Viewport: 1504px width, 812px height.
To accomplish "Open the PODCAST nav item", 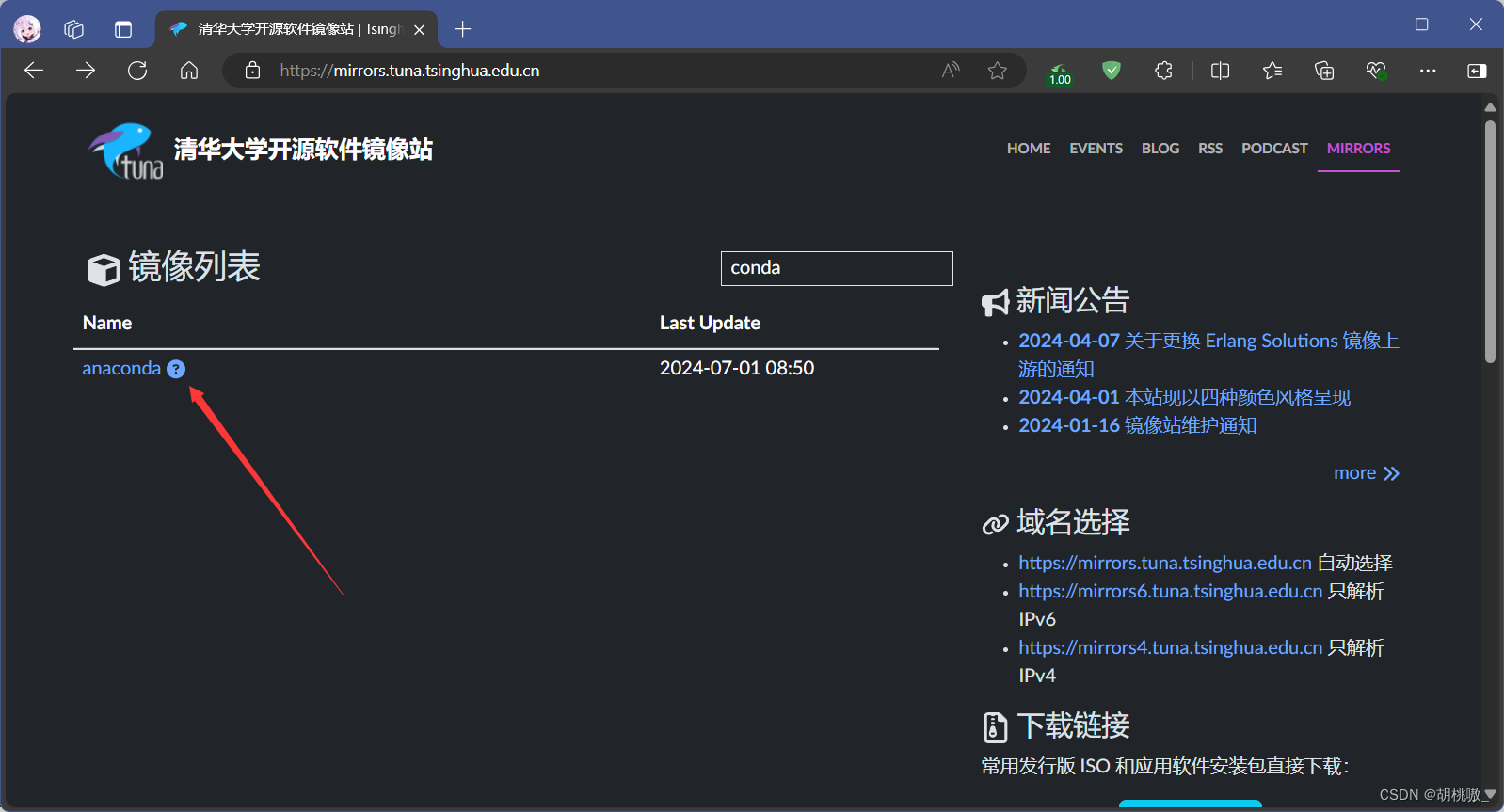I will click(x=1274, y=149).
